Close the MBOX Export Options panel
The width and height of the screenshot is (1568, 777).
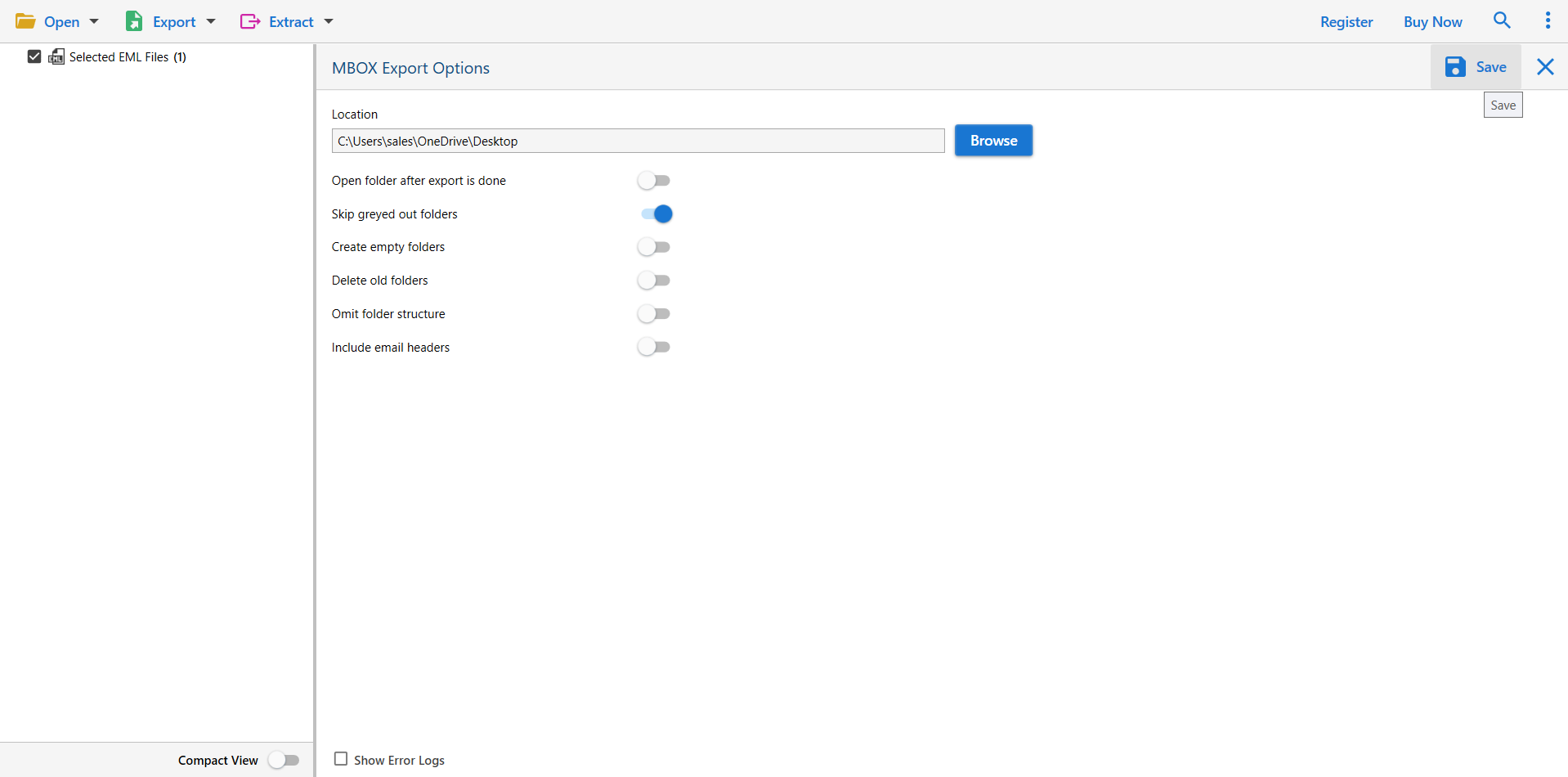(1545, 67)
